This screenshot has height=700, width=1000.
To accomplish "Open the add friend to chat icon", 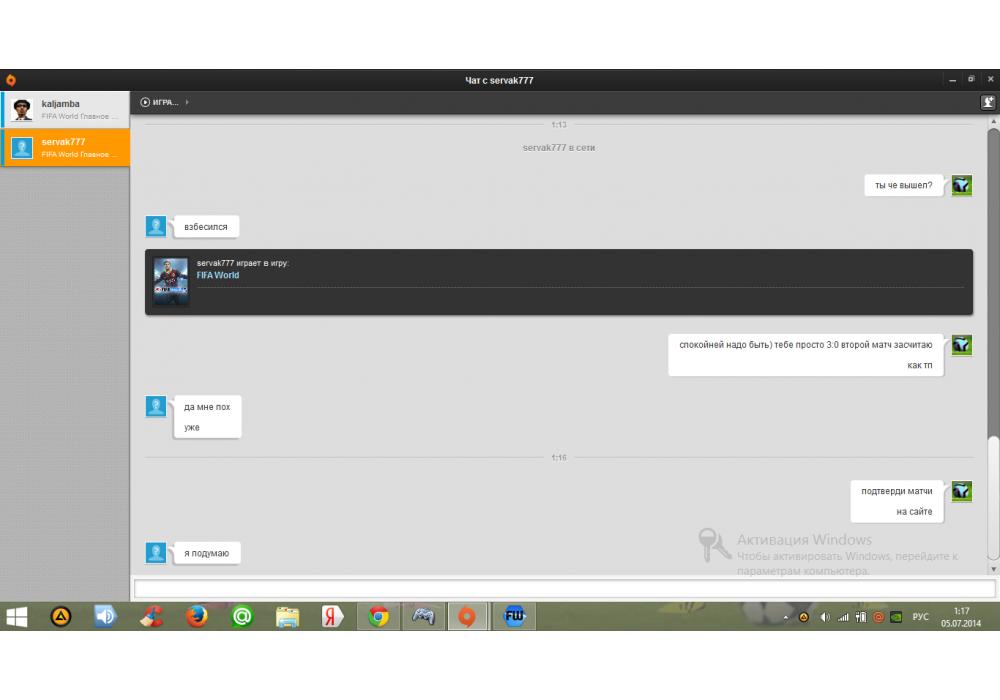I will click(987, 102).
